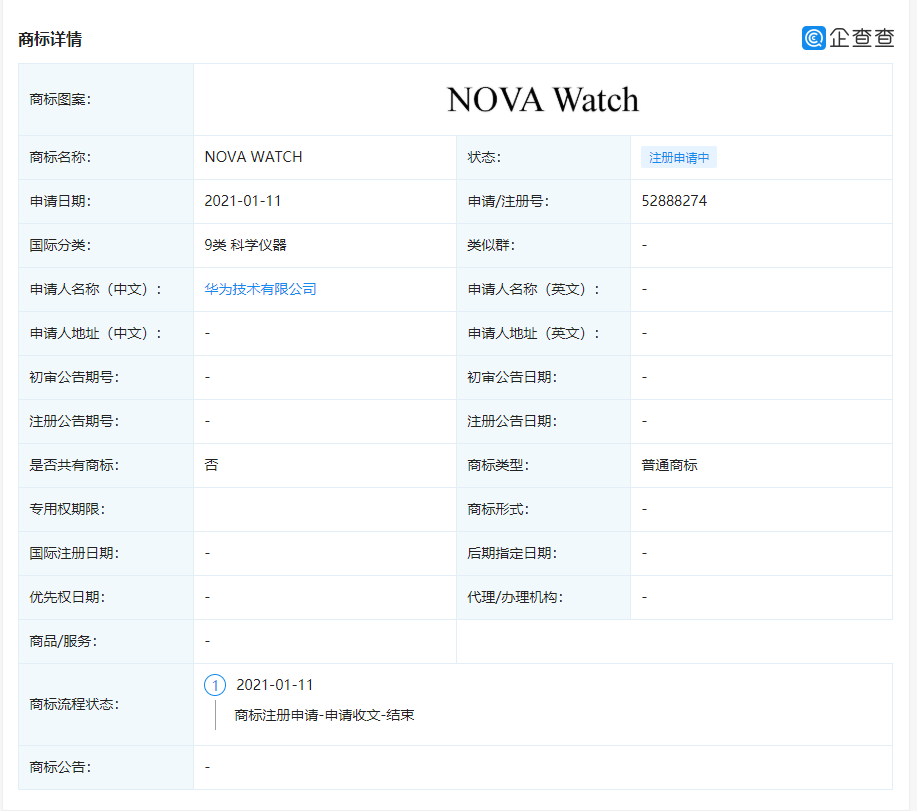The image size is (917, 811).
Task: Select the application number 52888274
Action: pos(674,201)
